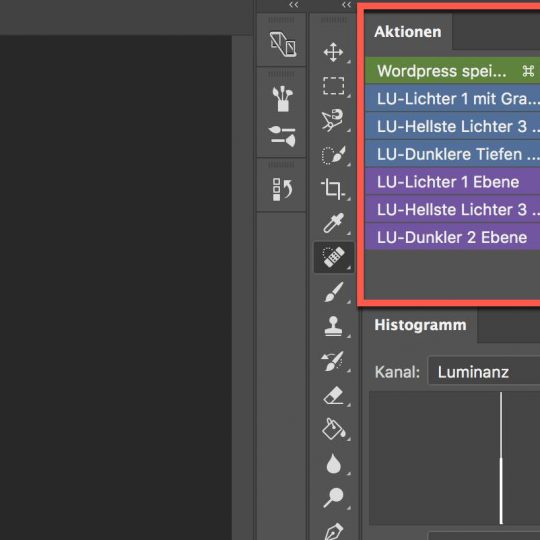Open the Brush Settings panel icon

282,136
